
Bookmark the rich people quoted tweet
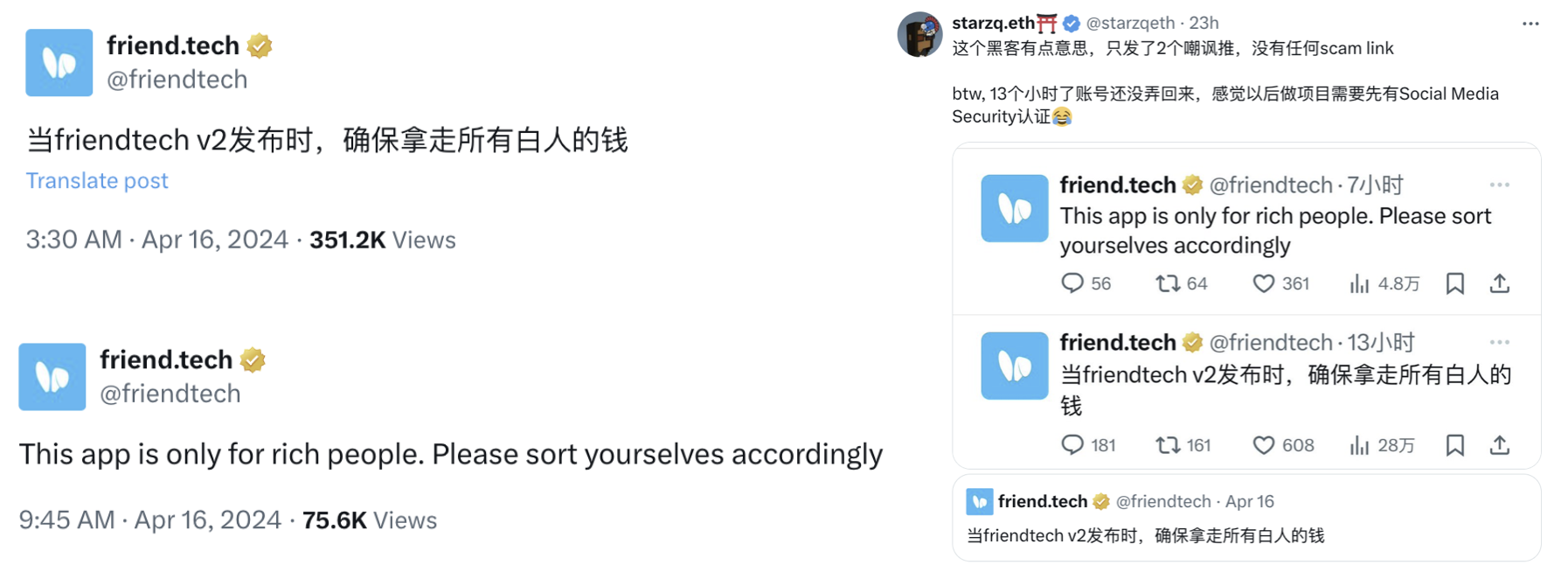coord(1455,283)
